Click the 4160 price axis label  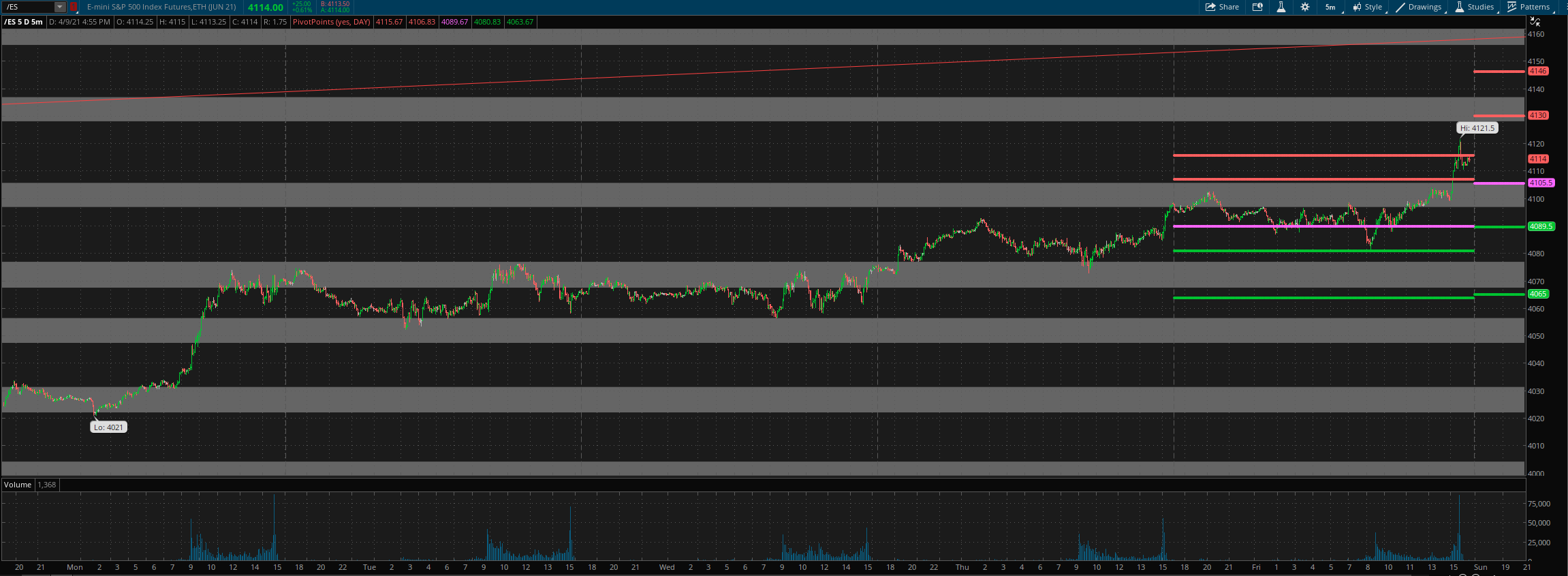click(1536, 34)
